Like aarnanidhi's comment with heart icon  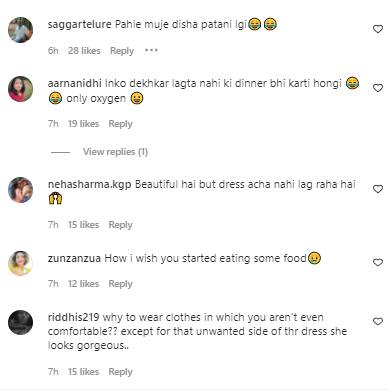[377, 88]
